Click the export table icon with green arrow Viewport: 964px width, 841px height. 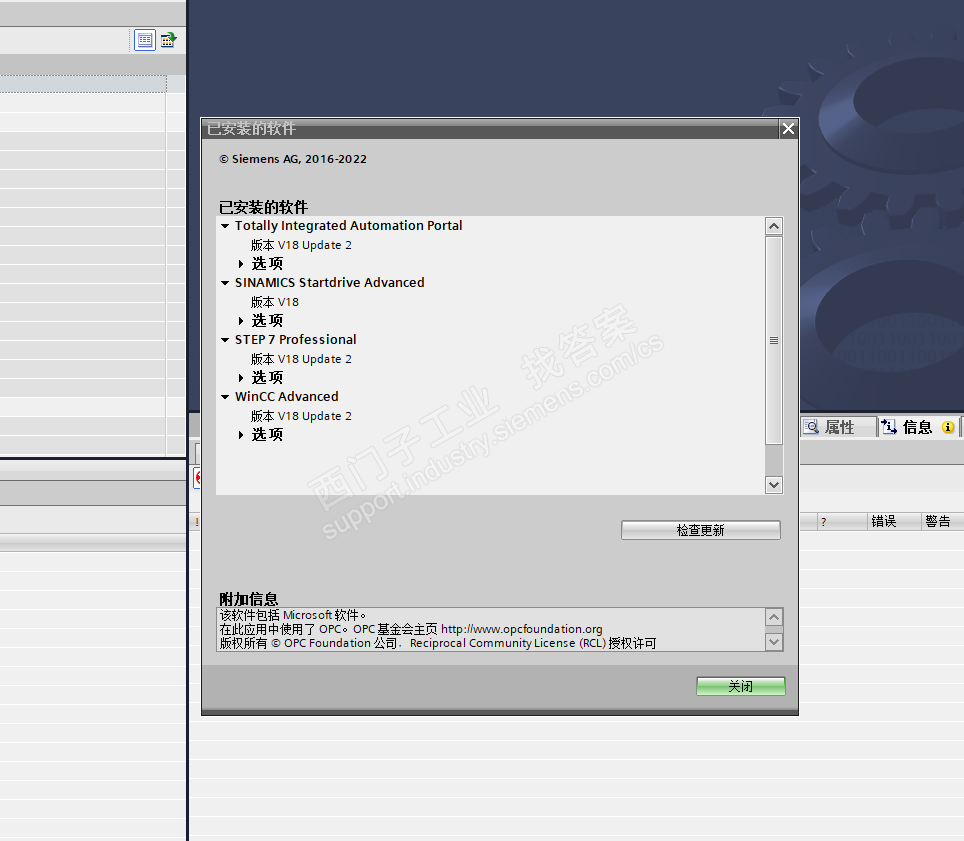(168, 41)
